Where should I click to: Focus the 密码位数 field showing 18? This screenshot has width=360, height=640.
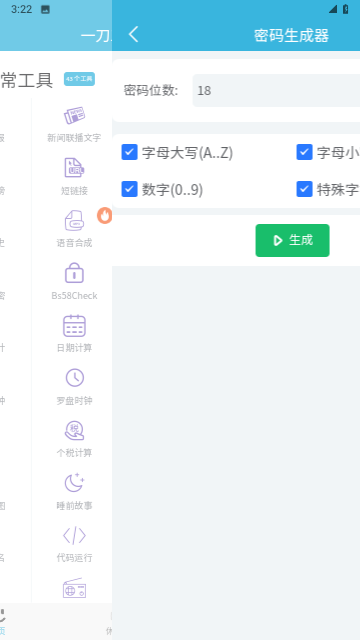[x=276, y=90]
